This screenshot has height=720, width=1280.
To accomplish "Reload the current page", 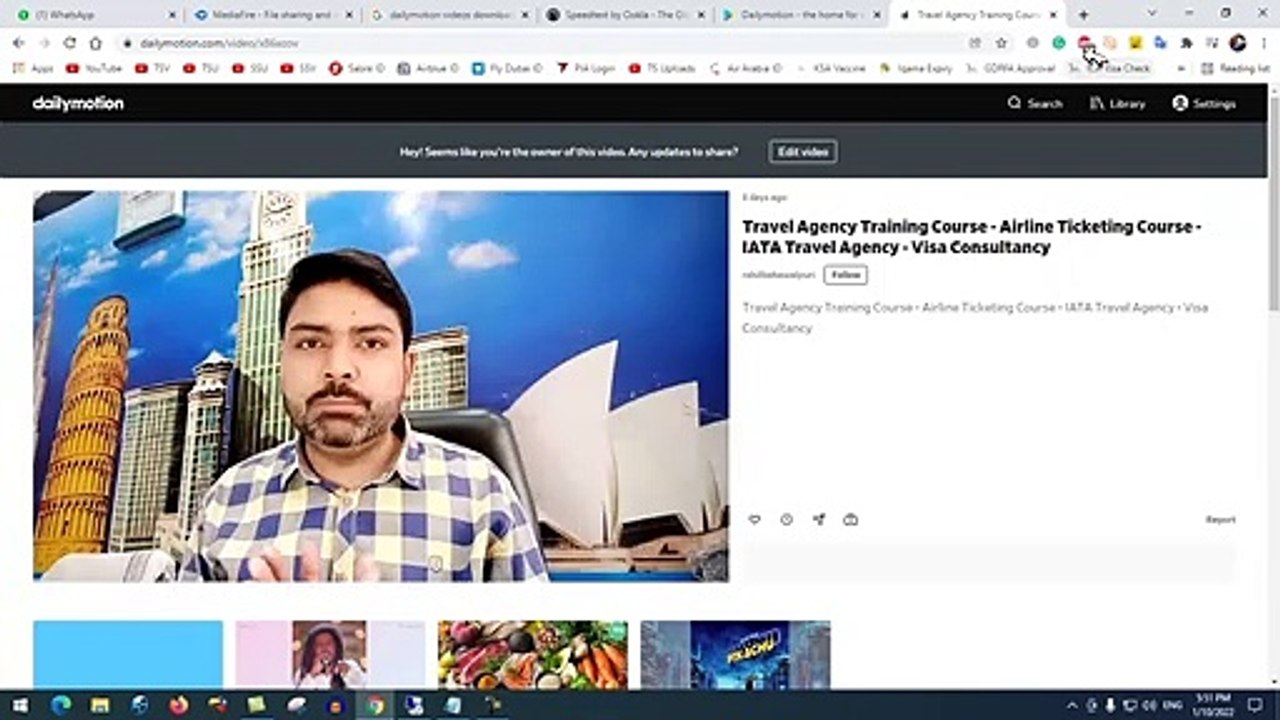I will [x=70, y=43].
